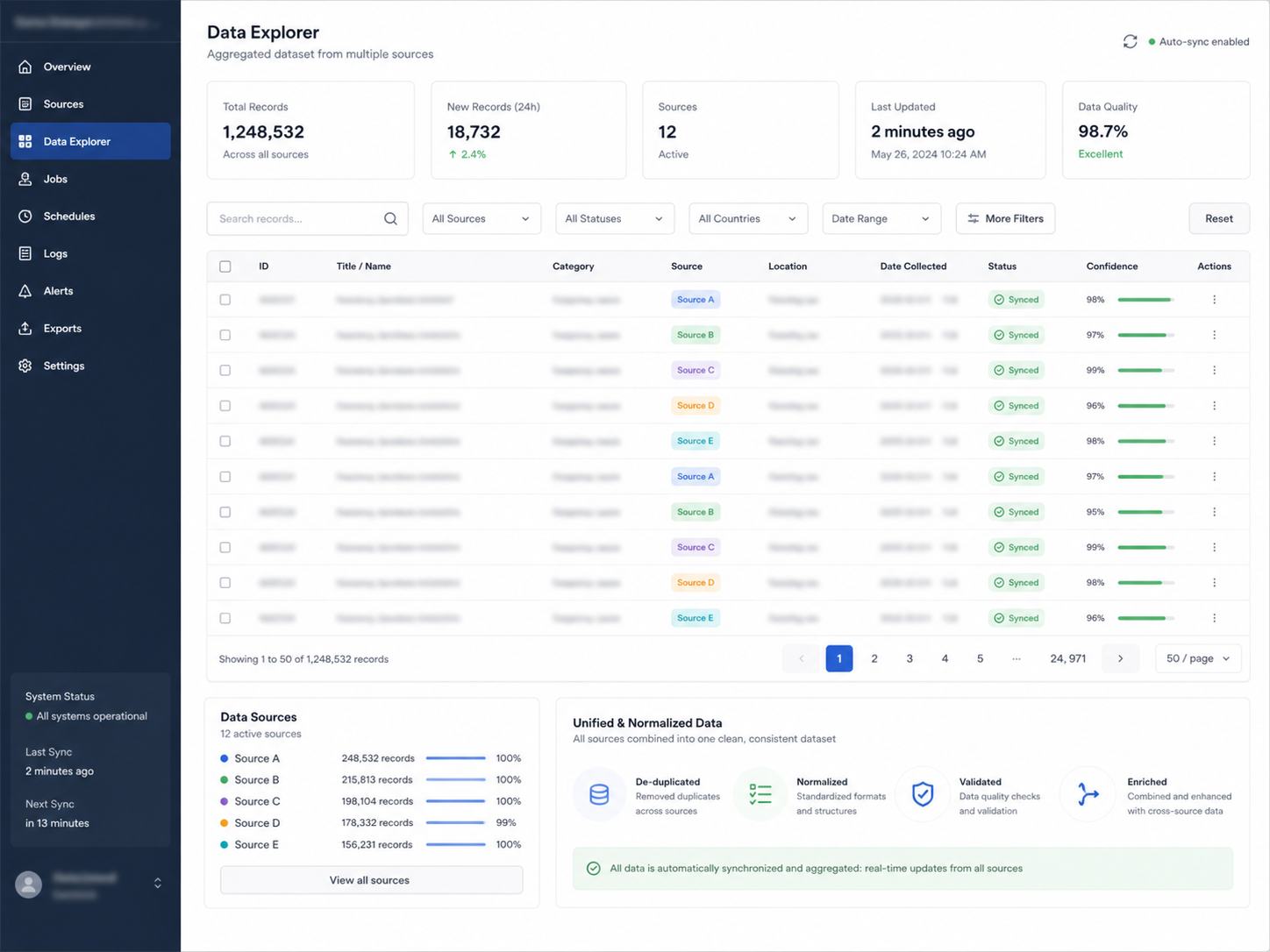Check the box for first Source B row
Viewport: 1270px width, 952px height.
[x=225, y=335]
